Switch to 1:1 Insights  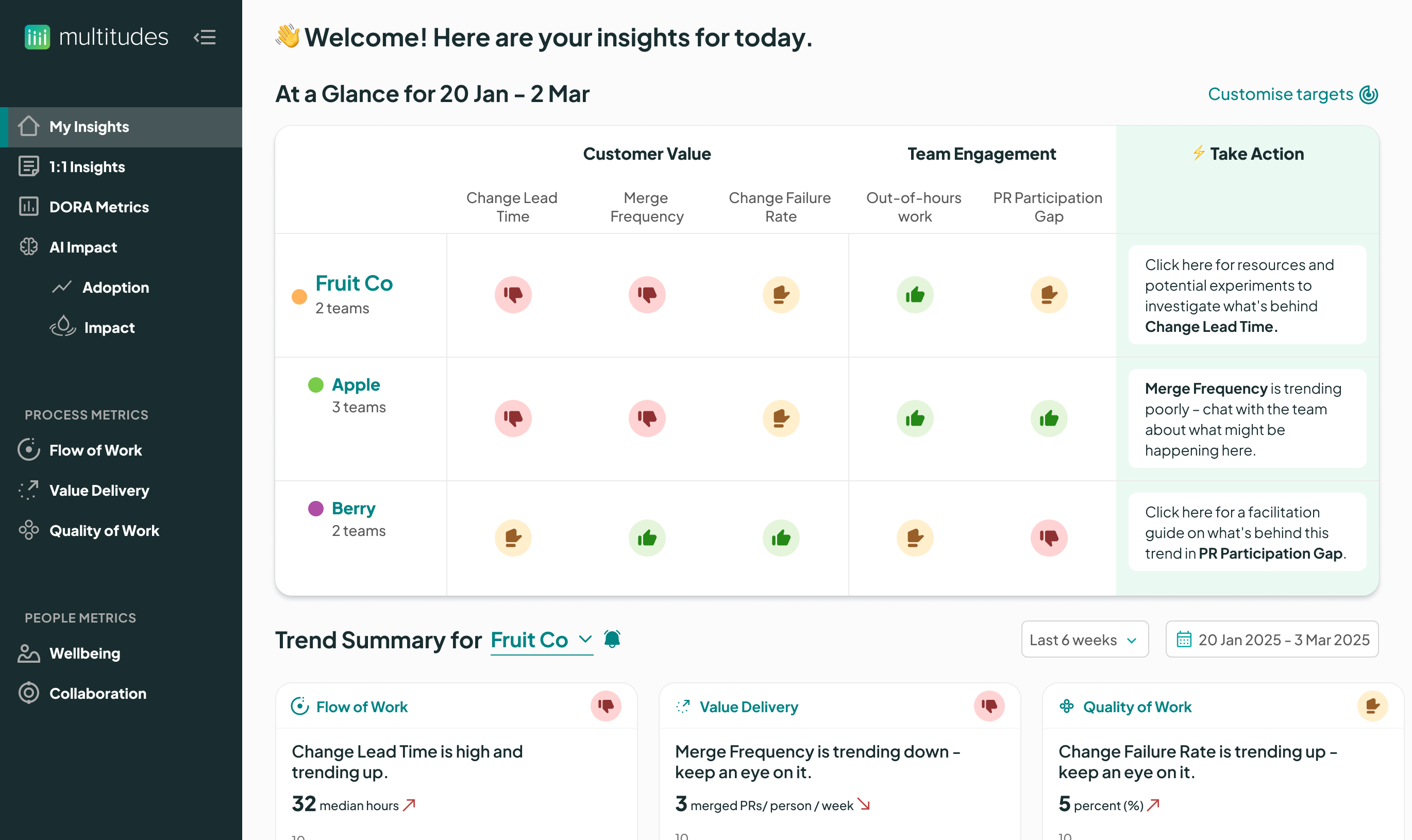pyautogui.click(x=86, y=166)
